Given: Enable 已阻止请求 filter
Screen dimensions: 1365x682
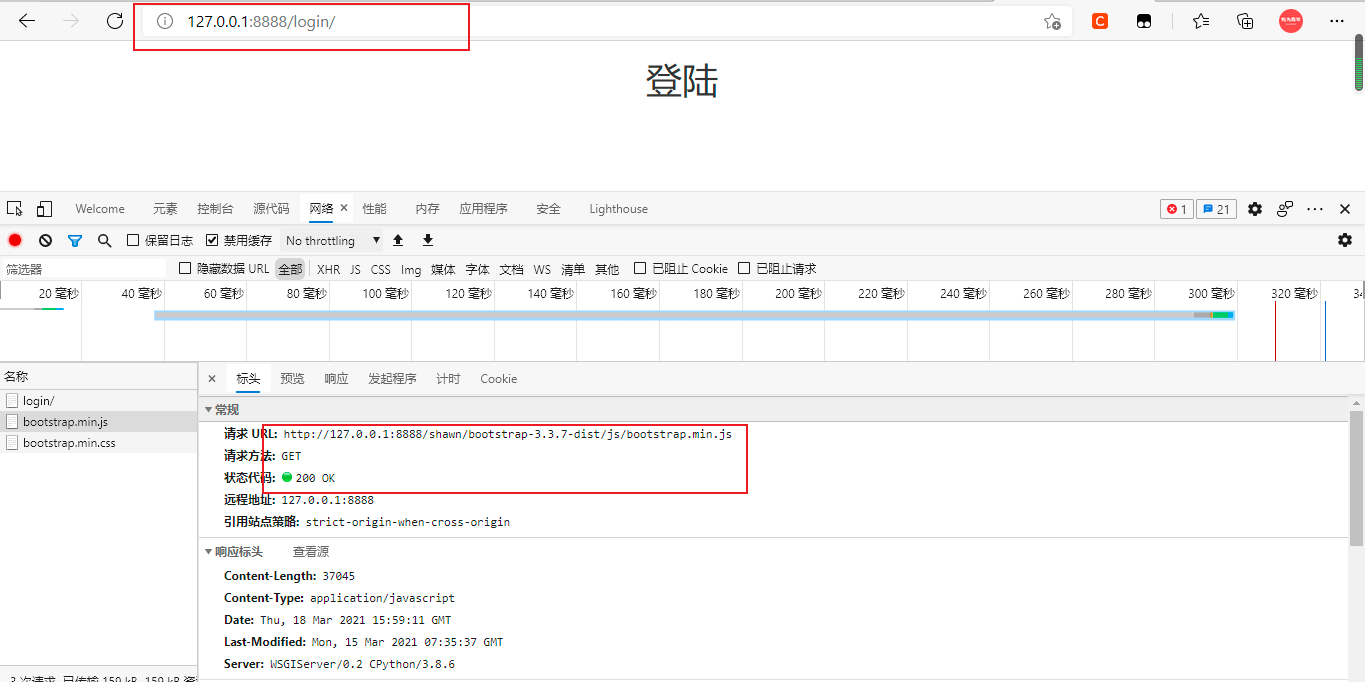Looking at the screenshot, I should (744, 268).
